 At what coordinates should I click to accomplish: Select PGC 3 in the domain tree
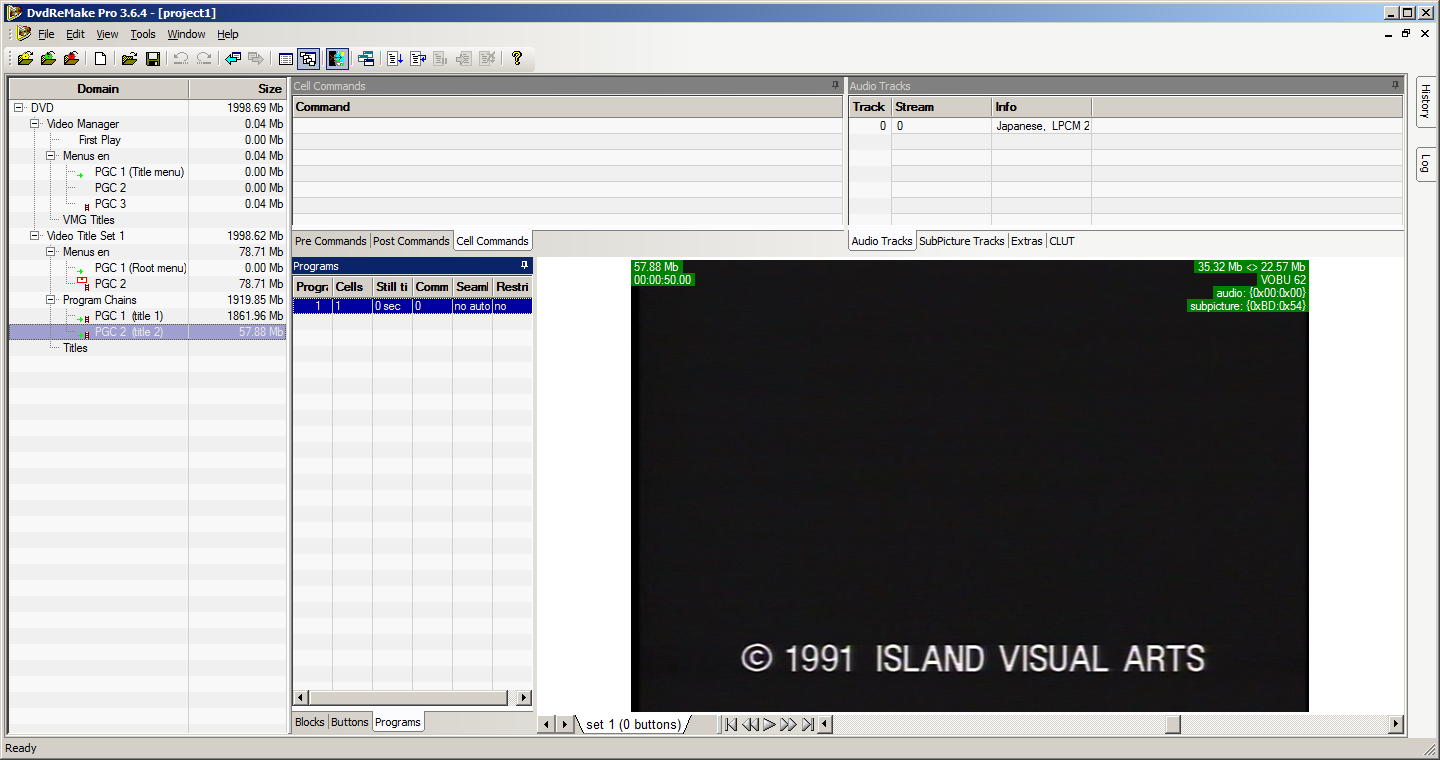pyautogui.click(x=110, y=204)
